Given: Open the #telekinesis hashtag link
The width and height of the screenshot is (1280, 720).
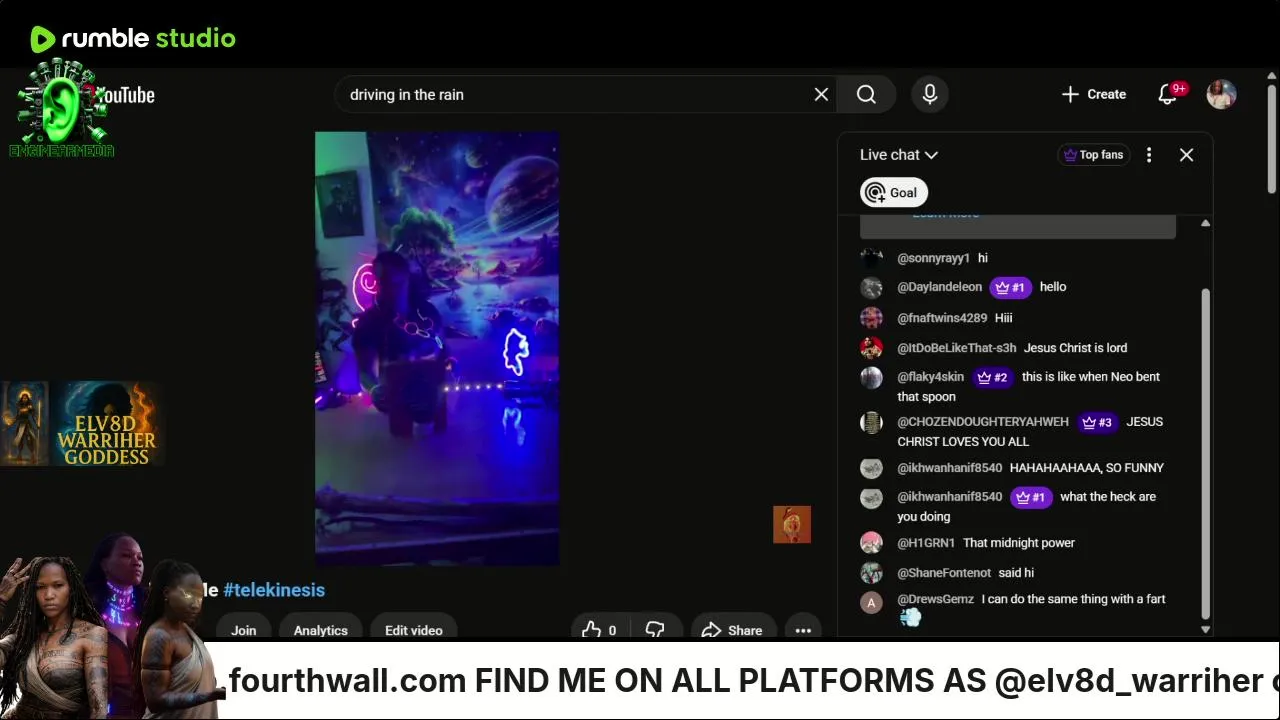Looking at the screenshot, I should [274, 590].
